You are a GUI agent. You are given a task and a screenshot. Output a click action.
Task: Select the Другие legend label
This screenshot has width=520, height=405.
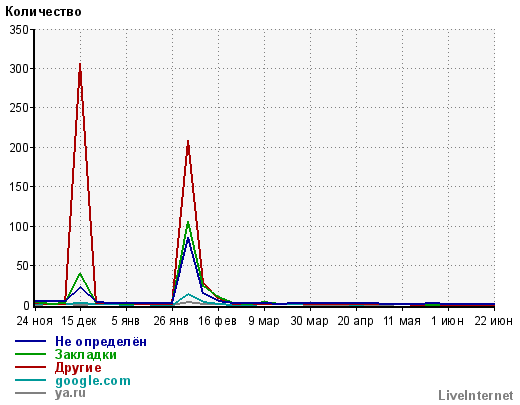(78, 368)
